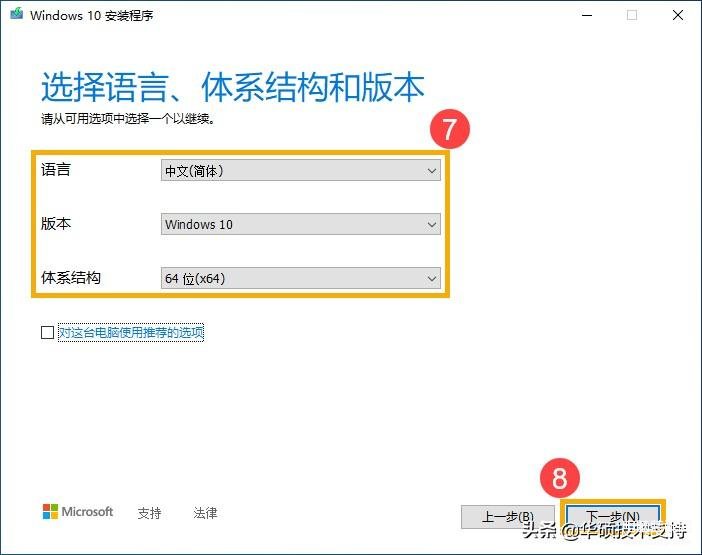Click the 版本 field label
This screenshot has height=555, width=702.
click(x=56, y=223)
